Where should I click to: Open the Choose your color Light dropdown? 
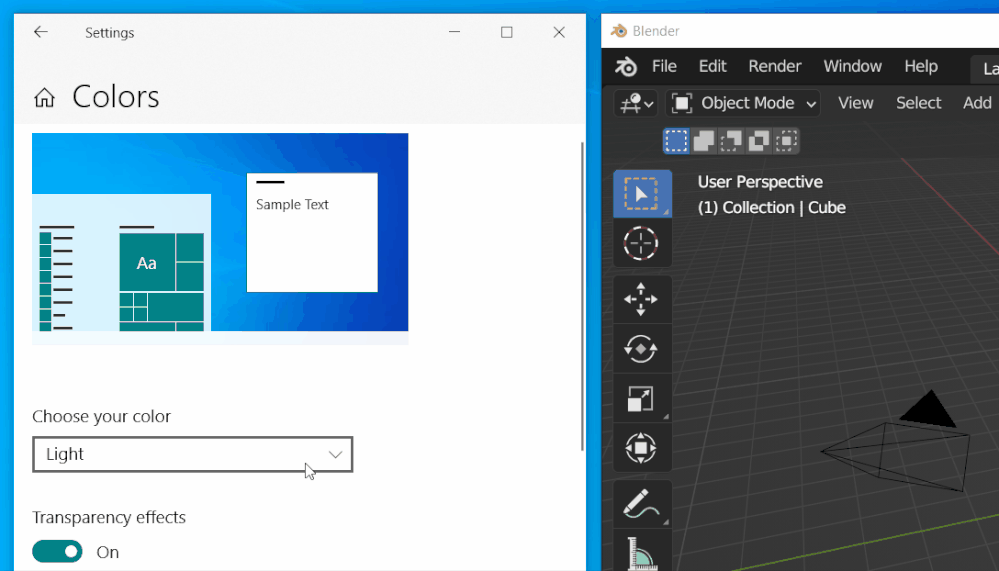click(192, 454)
